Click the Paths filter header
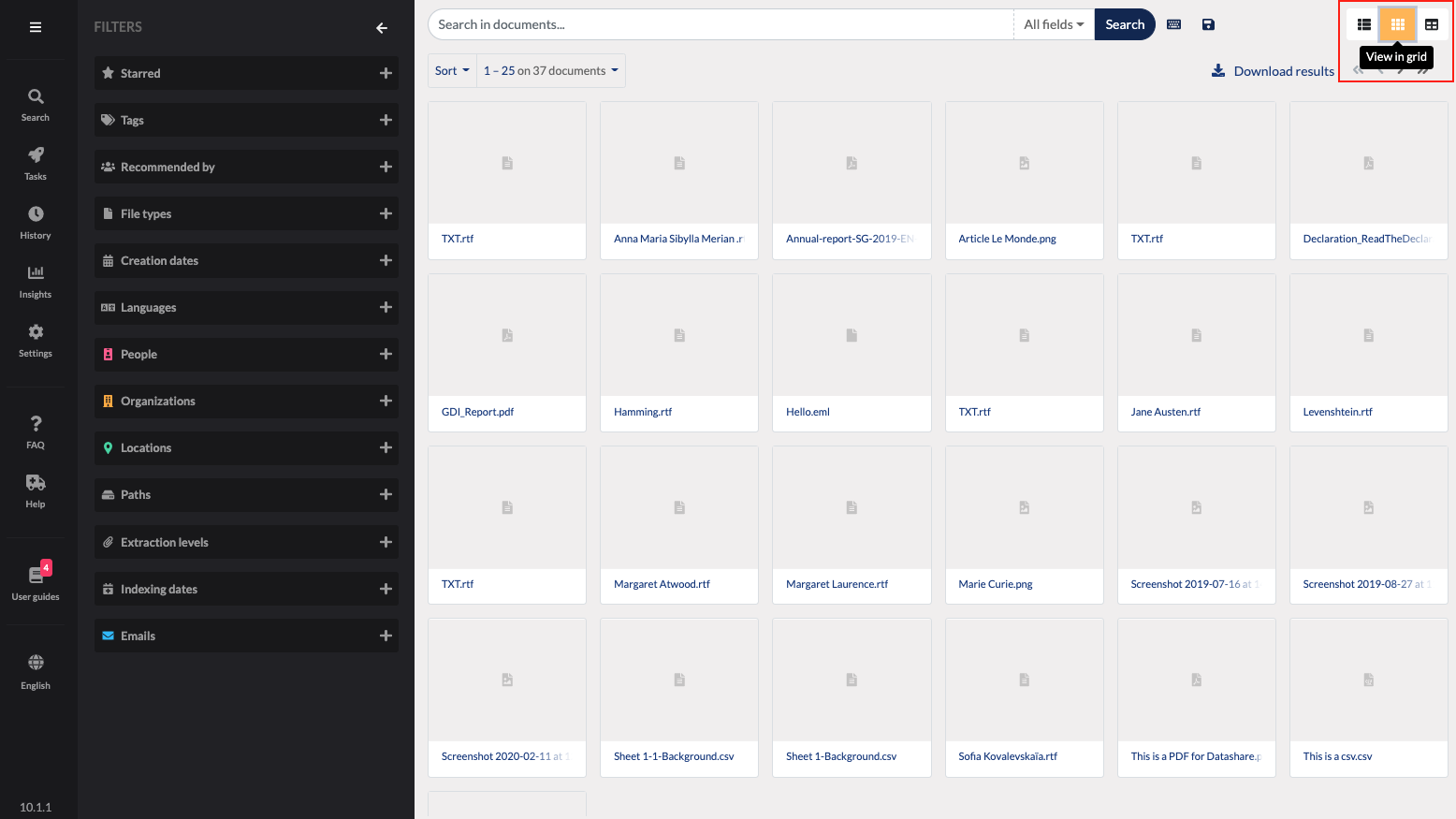 coord(246,494)
